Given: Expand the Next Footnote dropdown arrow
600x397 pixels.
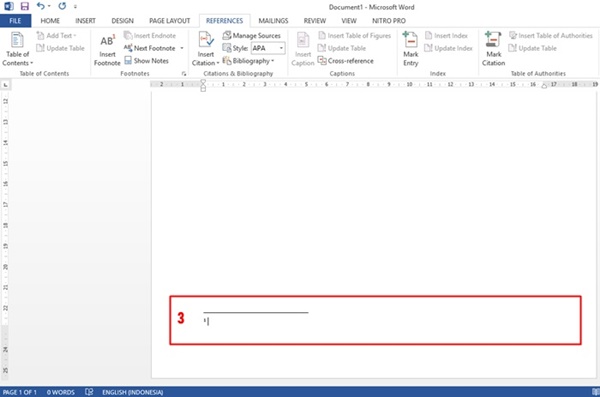Looking at the screenshot, I should point(182,48).
